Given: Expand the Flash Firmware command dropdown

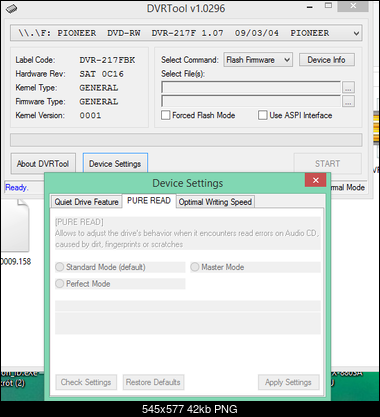Looking at the screenshot, I should click(258, 60).
